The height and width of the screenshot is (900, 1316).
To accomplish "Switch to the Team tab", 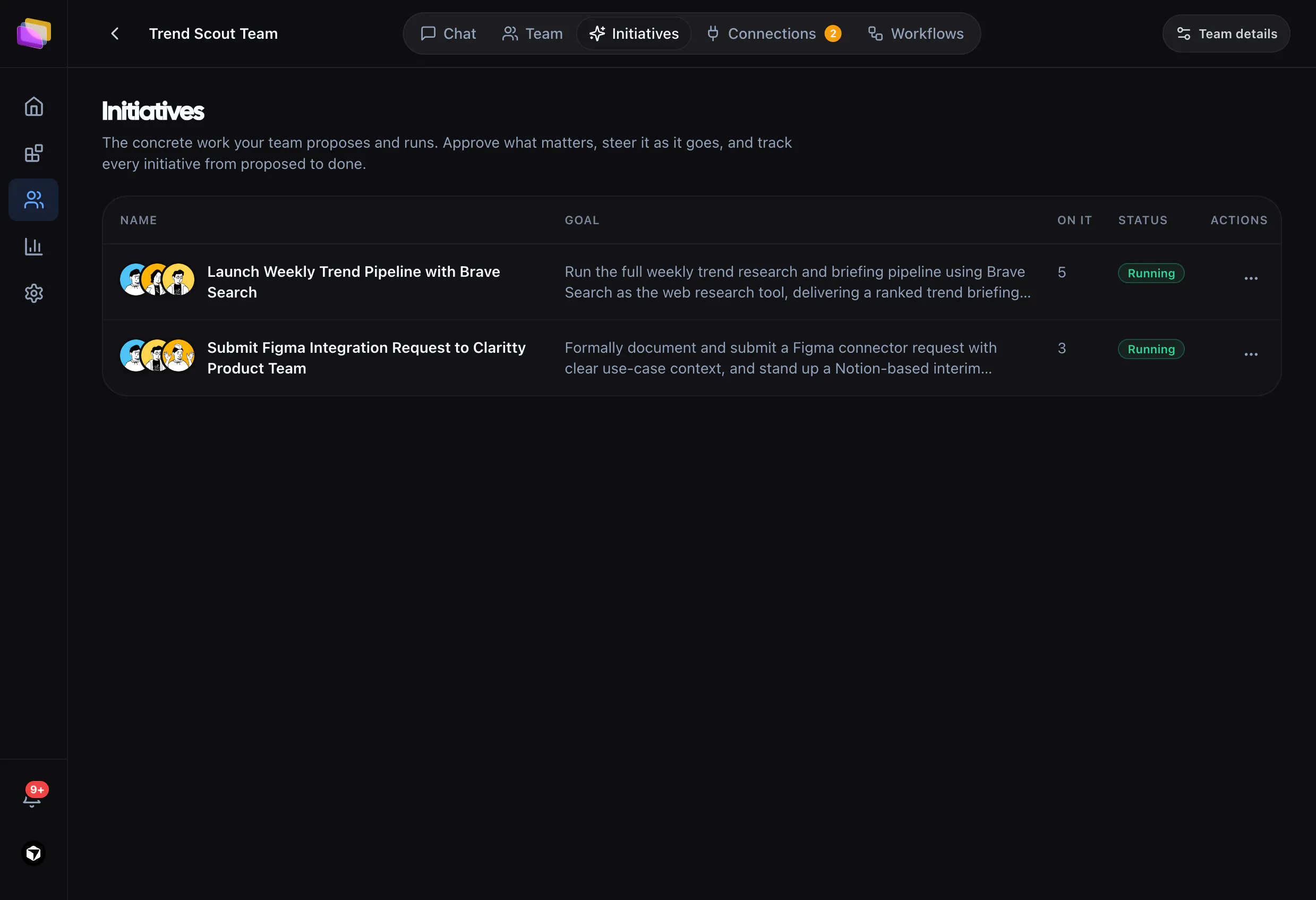I will tap(532, 33).
